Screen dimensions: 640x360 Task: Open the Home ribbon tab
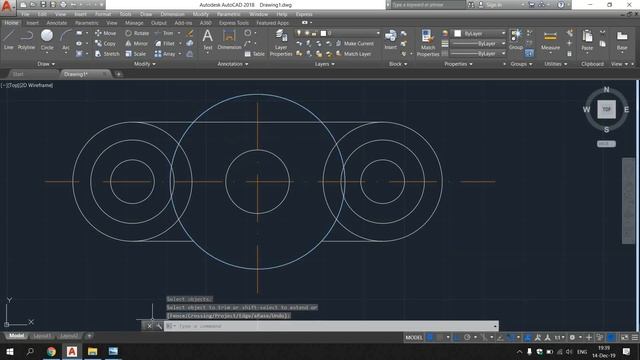point(11,23)
